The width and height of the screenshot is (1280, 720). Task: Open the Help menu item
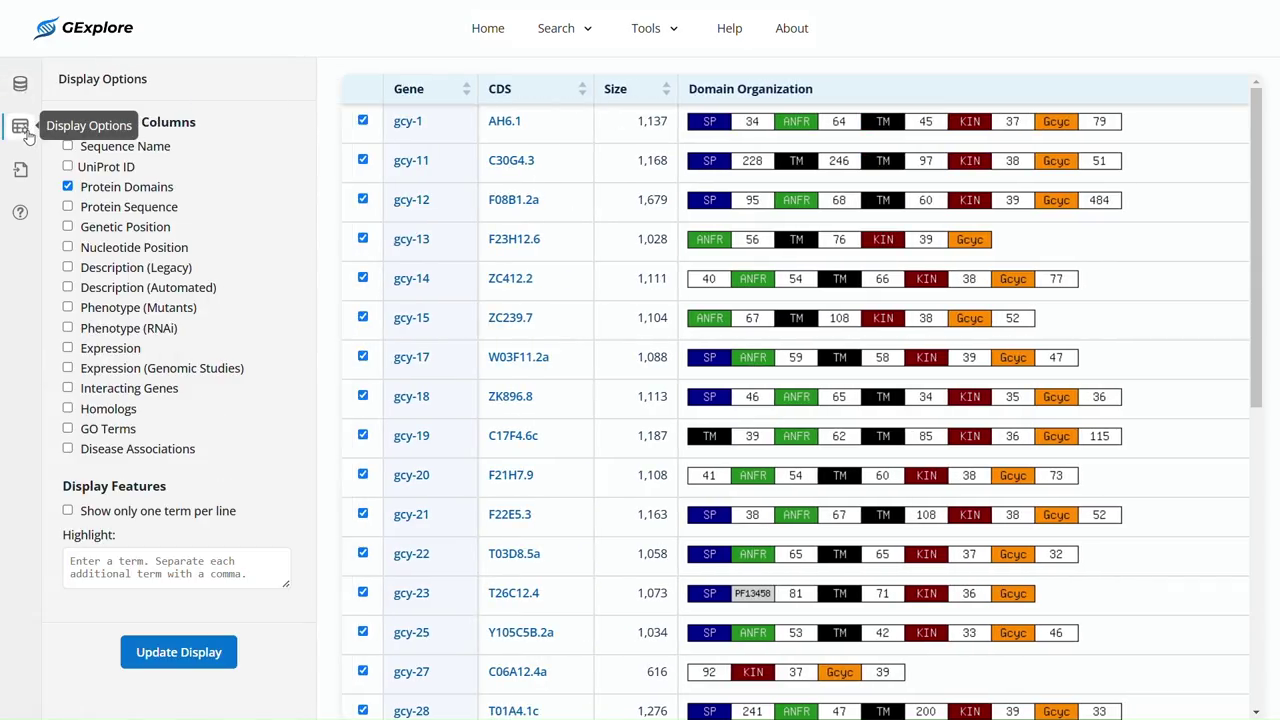click(729, 28)
